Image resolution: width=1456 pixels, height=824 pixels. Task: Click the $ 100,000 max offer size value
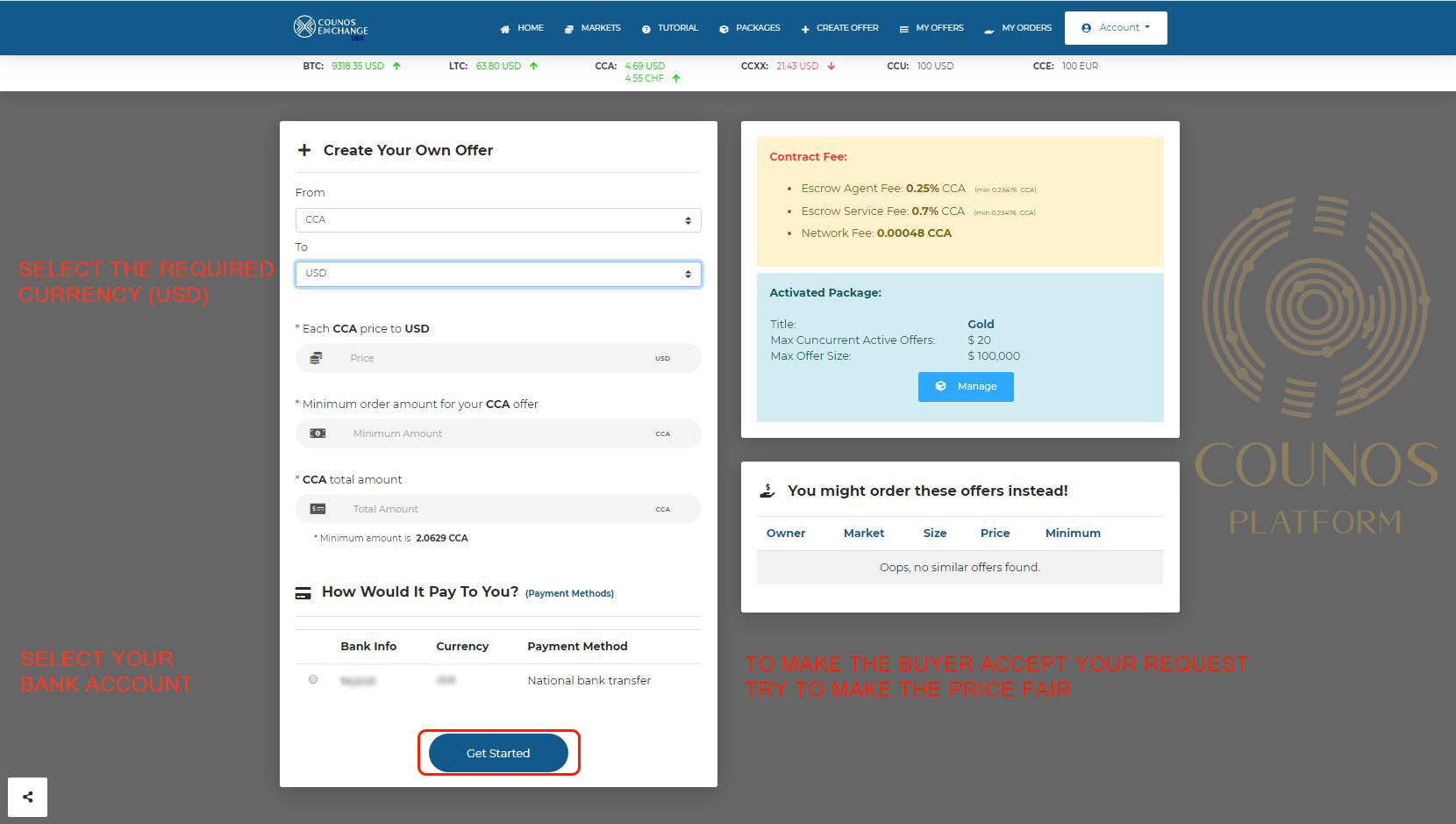994,356
